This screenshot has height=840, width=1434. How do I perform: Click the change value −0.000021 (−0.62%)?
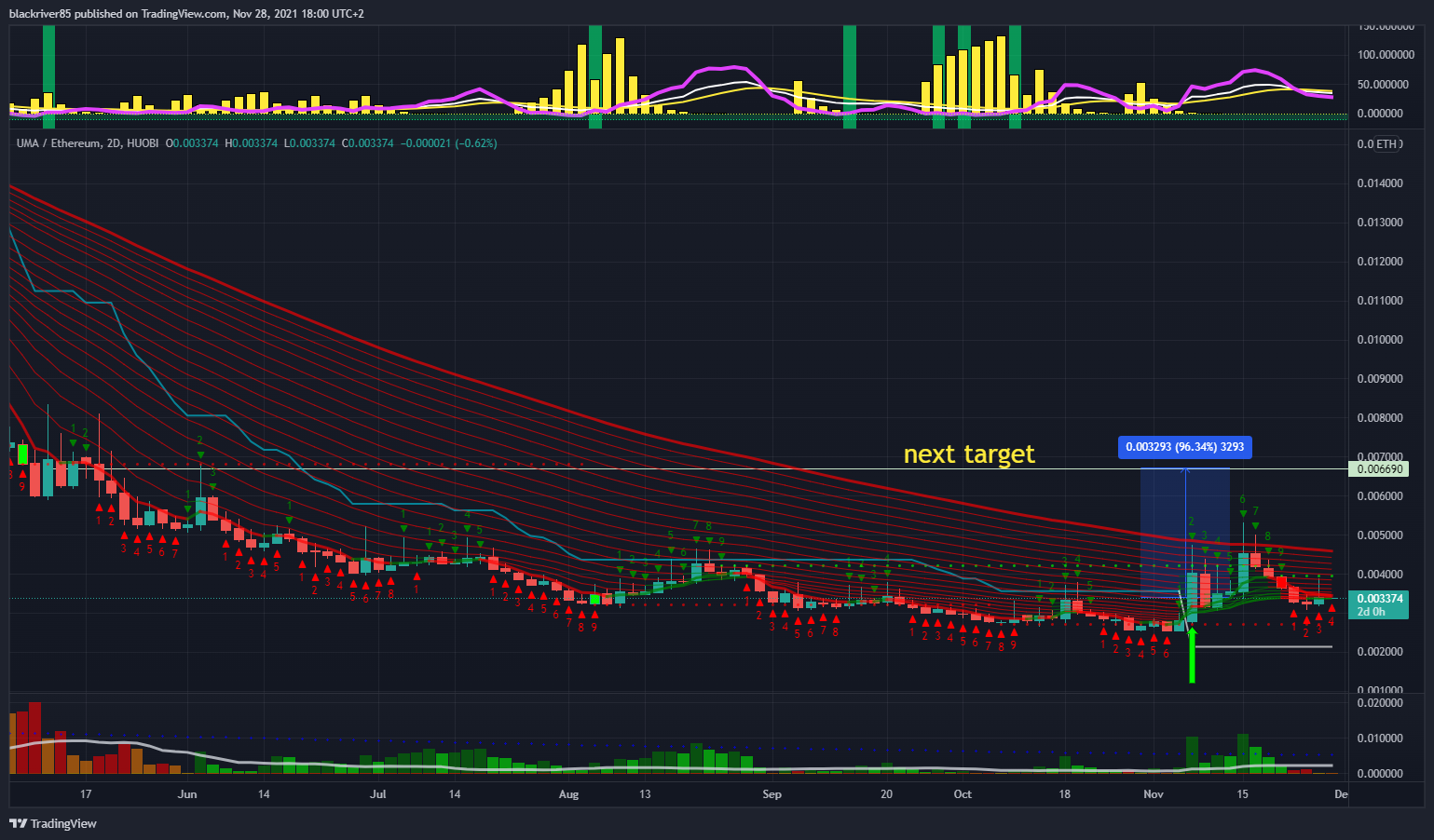(448, 143)
